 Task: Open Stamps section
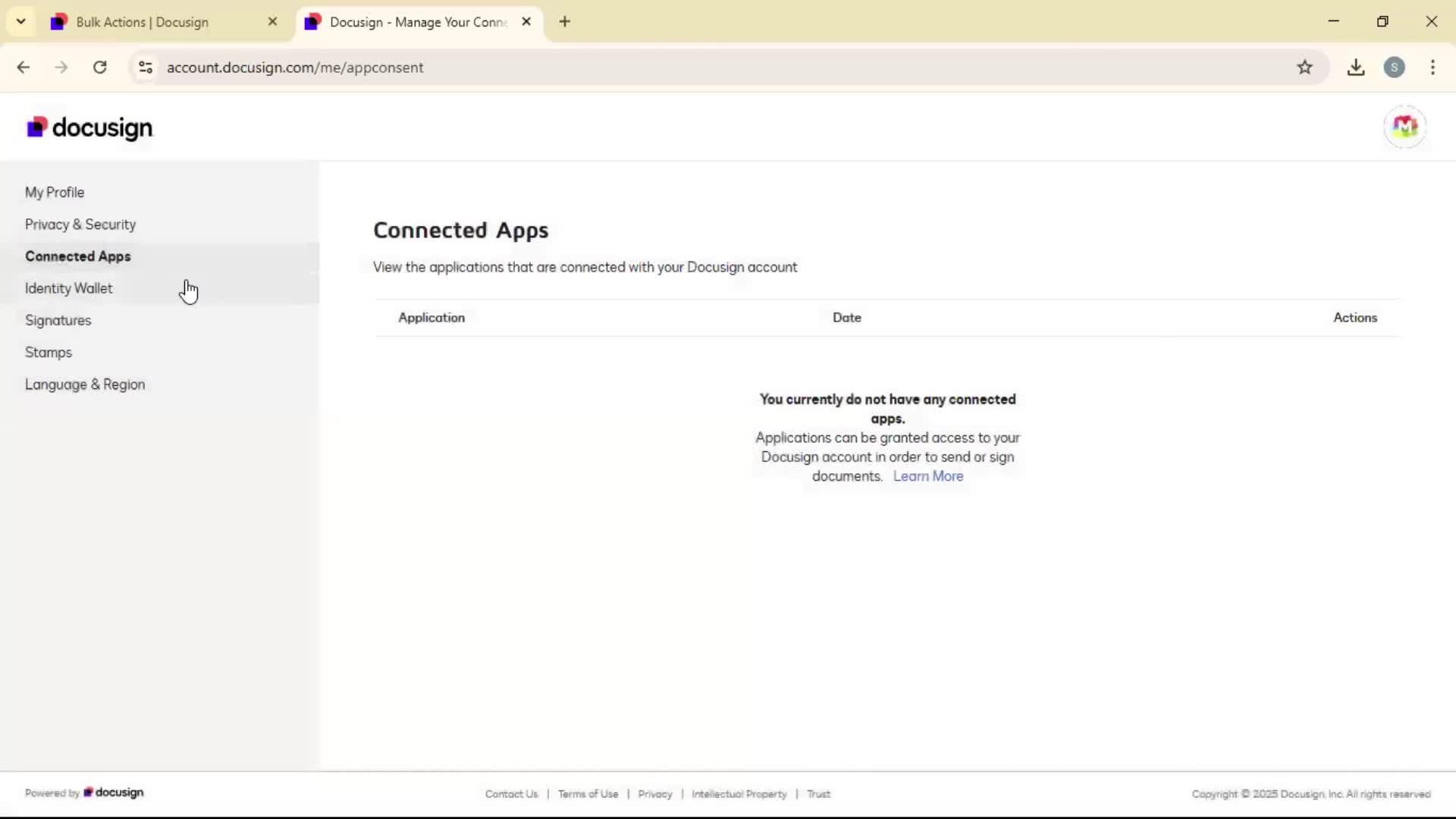pos(49,353)
